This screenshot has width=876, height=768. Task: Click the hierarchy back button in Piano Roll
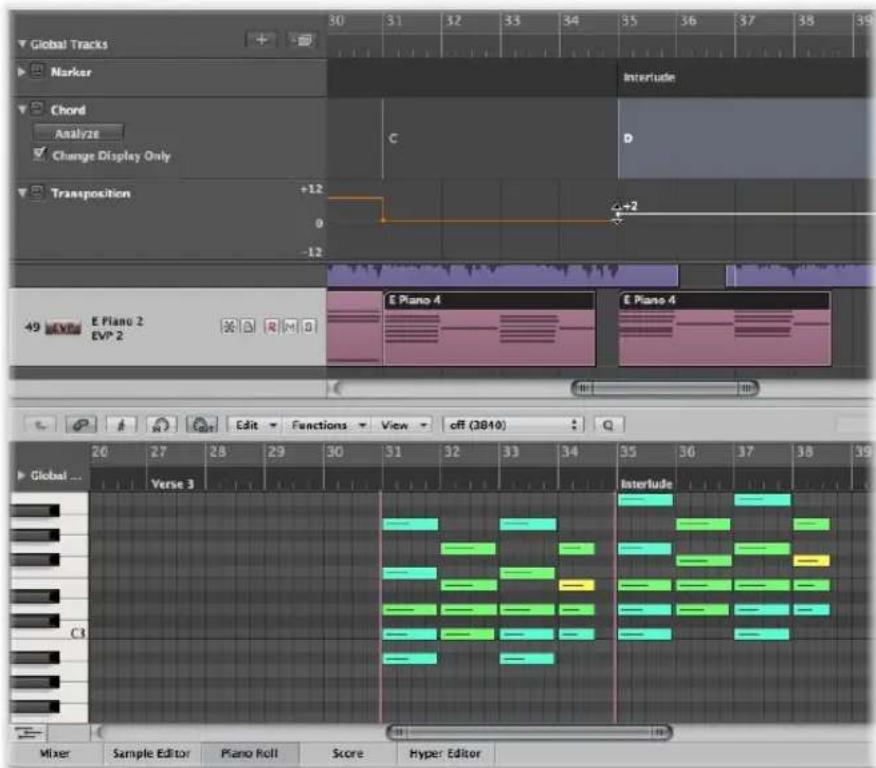click(40, 426)
